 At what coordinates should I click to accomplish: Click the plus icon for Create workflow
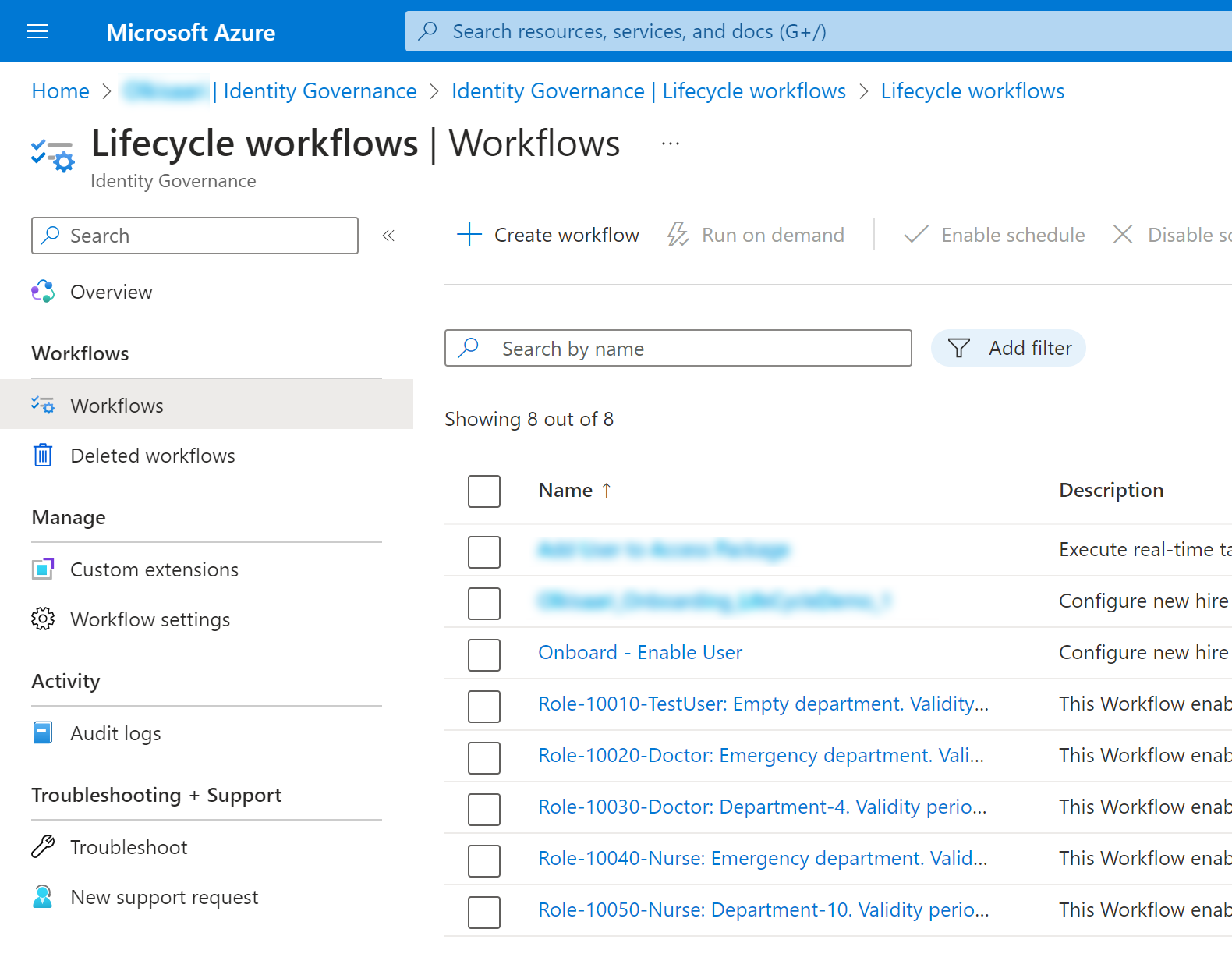[x=469, y=234]
